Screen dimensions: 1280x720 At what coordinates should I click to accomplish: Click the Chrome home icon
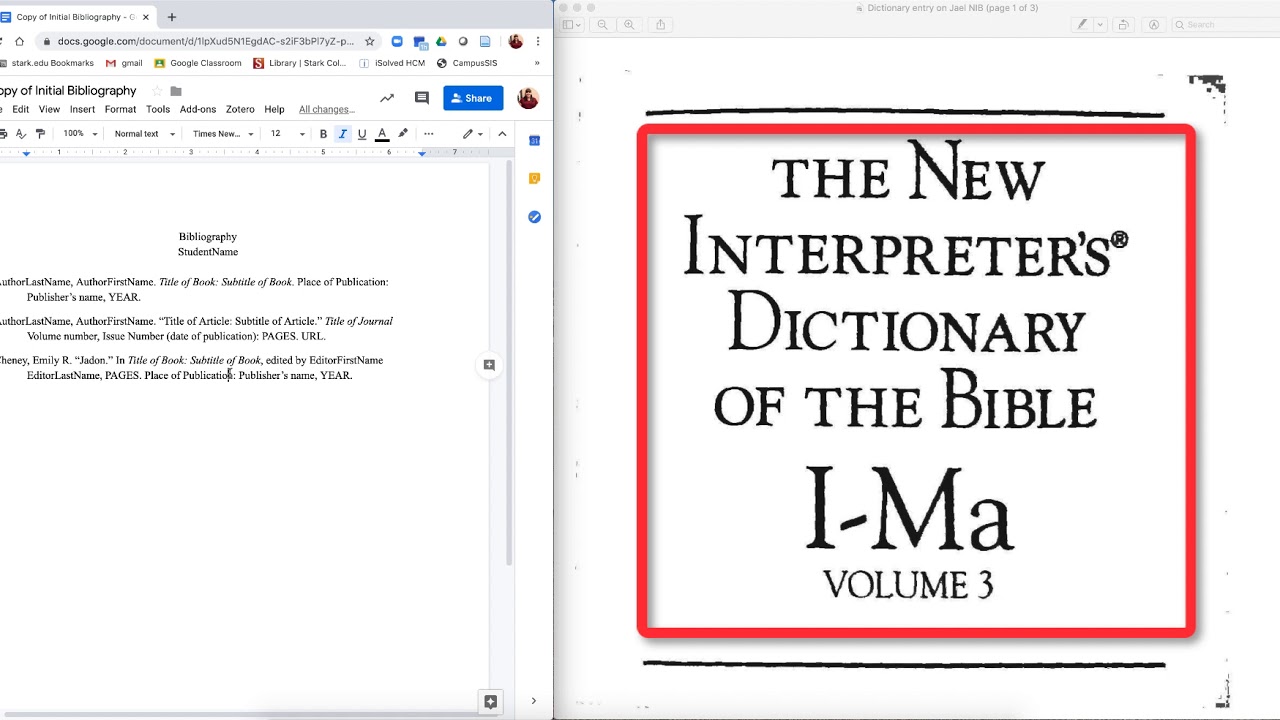click(19, 41)
